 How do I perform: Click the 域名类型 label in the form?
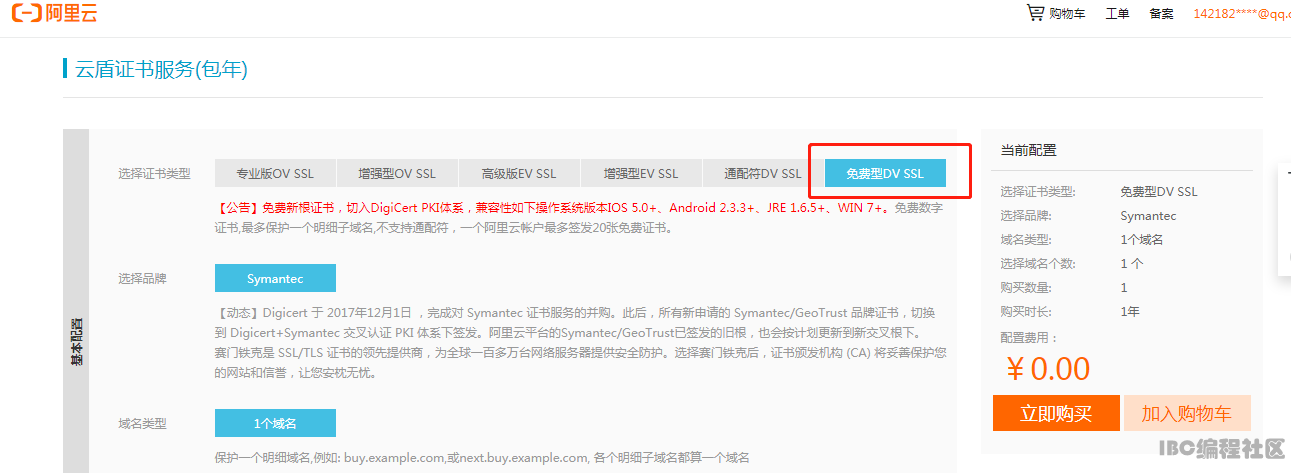[142, 424]
